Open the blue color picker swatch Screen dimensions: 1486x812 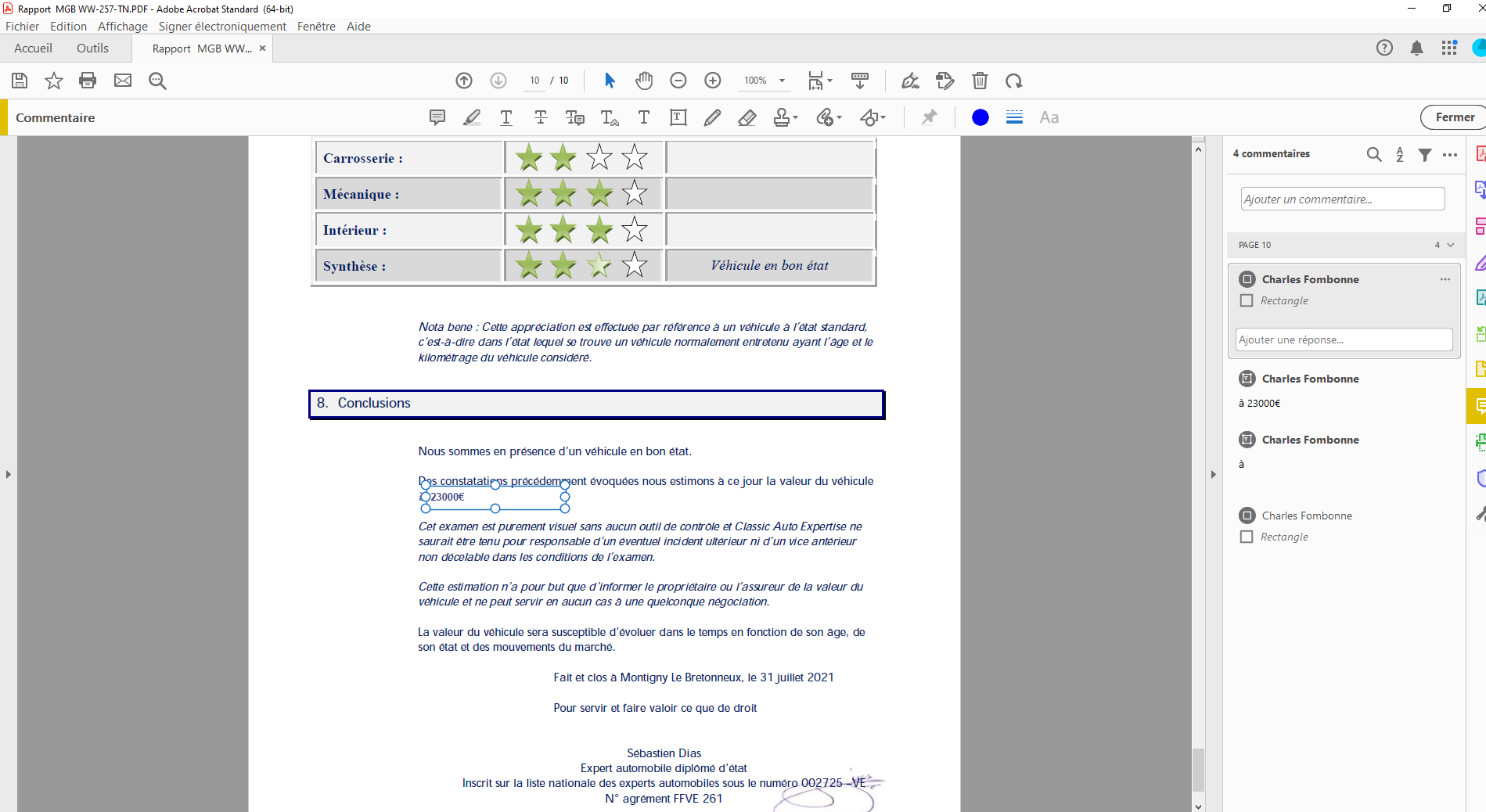coord(980,117)
